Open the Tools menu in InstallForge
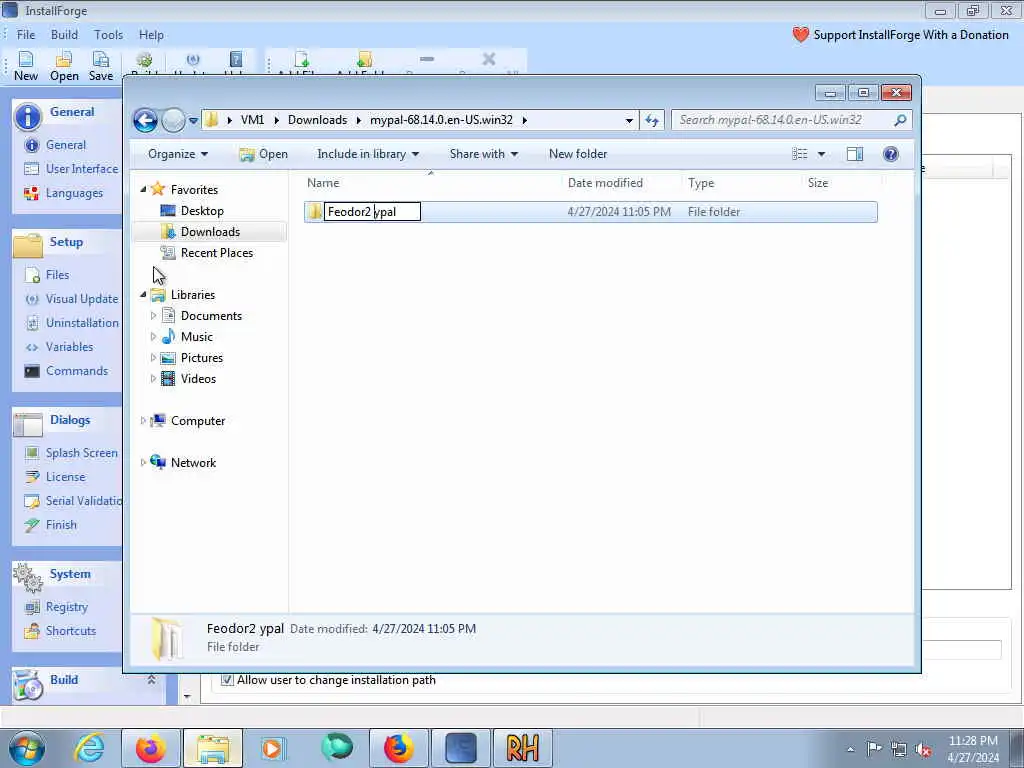 coord(108,35)
